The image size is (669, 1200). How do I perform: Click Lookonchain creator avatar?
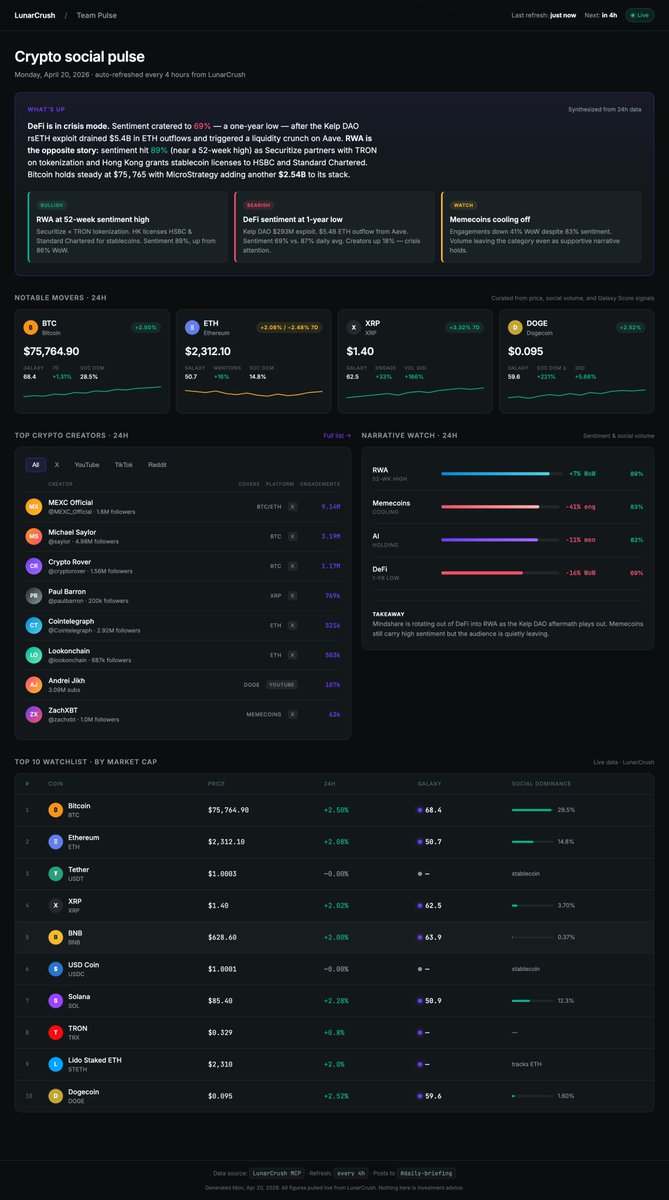coord(34,655)
